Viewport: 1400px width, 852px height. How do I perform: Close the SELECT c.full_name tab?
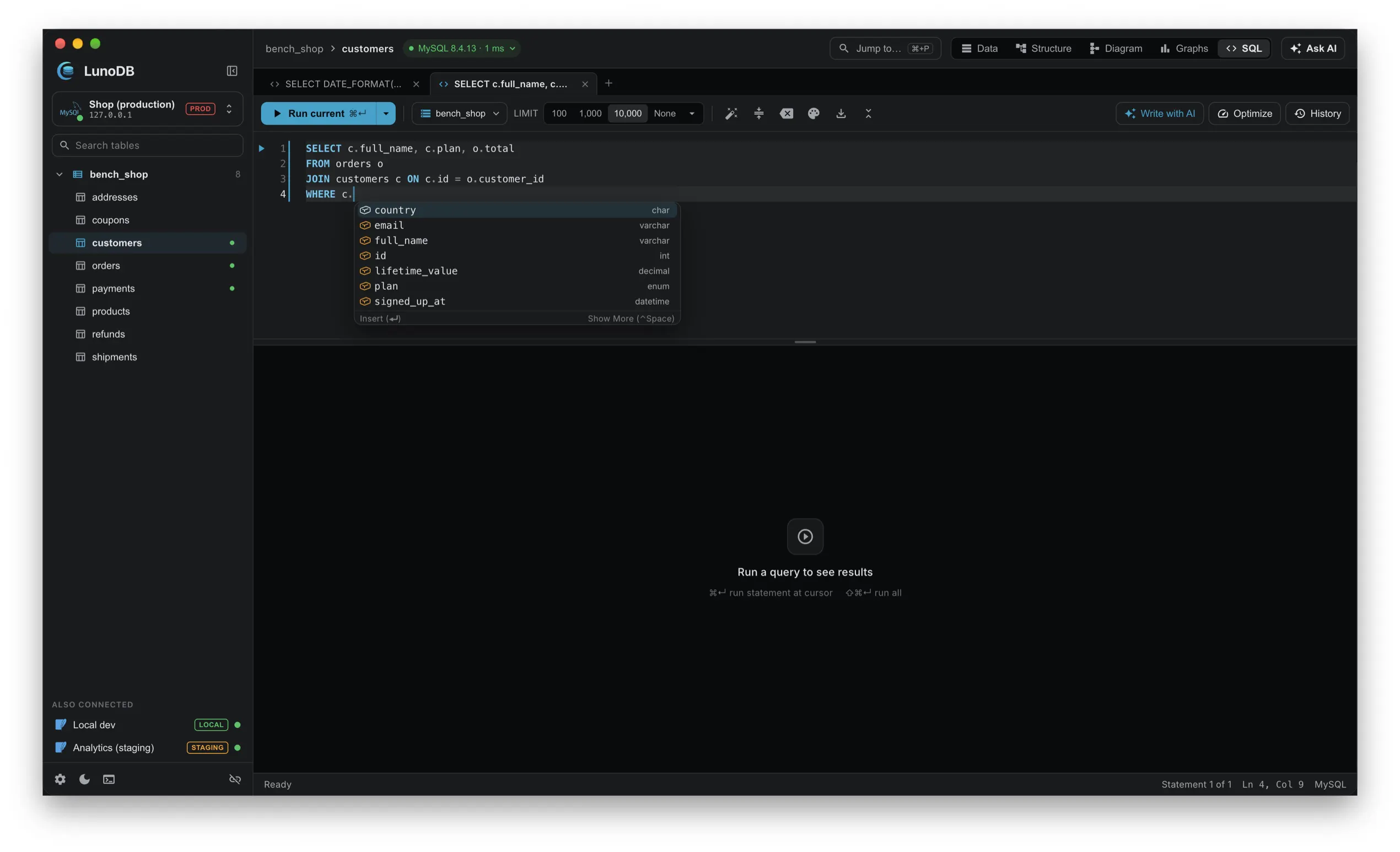(585, 84)
